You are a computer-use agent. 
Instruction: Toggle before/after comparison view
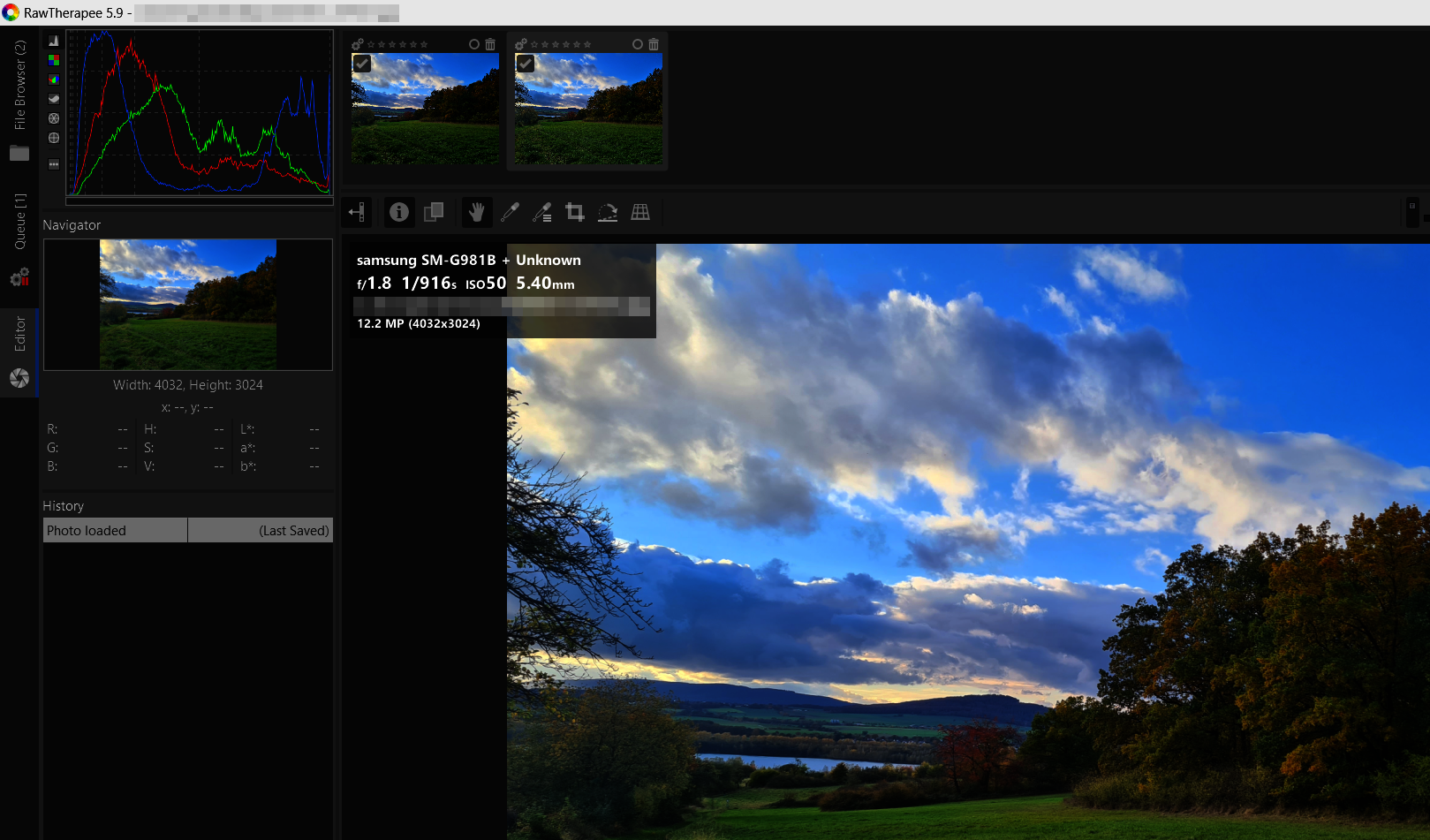click(434, 212)
